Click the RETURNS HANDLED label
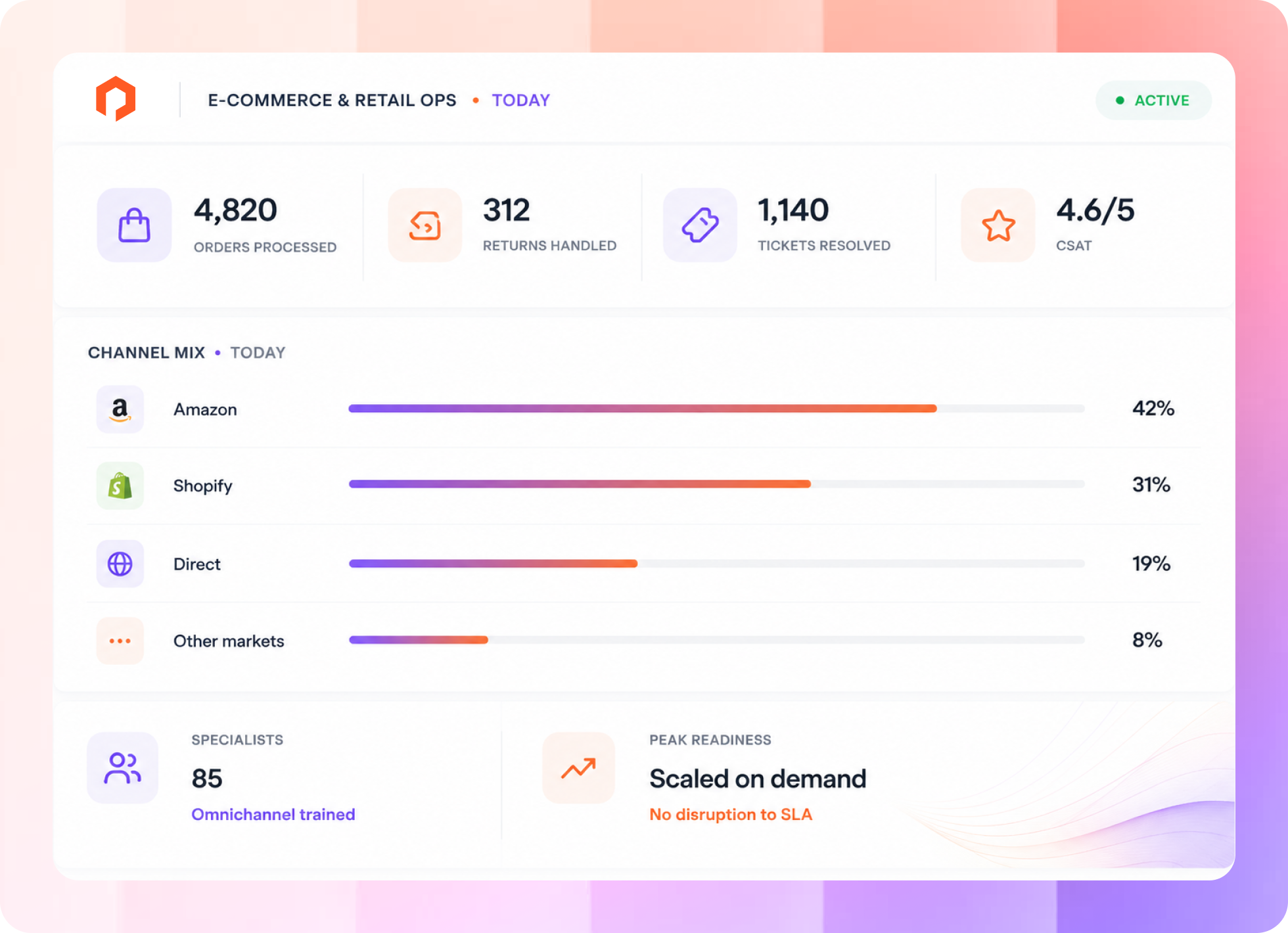The image size is (1288, 933). pyautogui.click(x=549, y=246)
